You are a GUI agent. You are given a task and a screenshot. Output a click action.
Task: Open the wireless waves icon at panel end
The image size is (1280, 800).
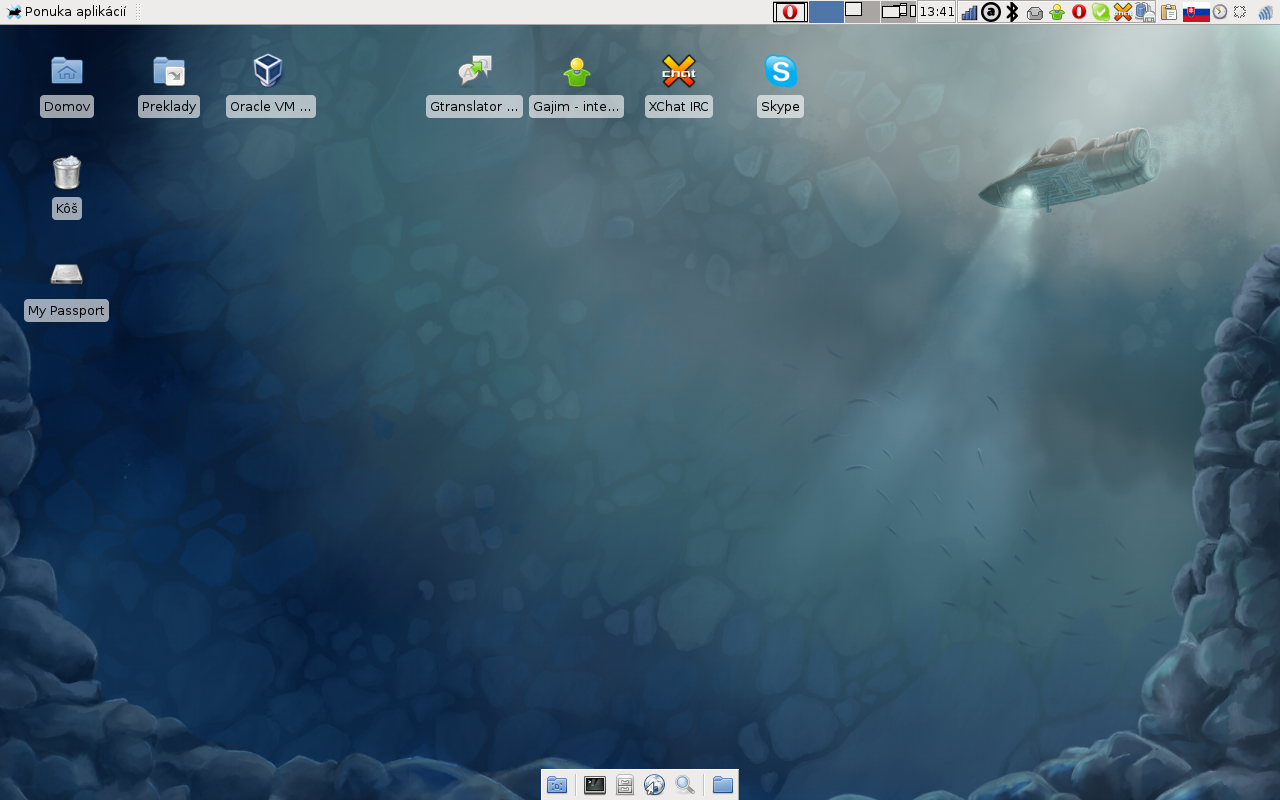[x=1266, y=12]
